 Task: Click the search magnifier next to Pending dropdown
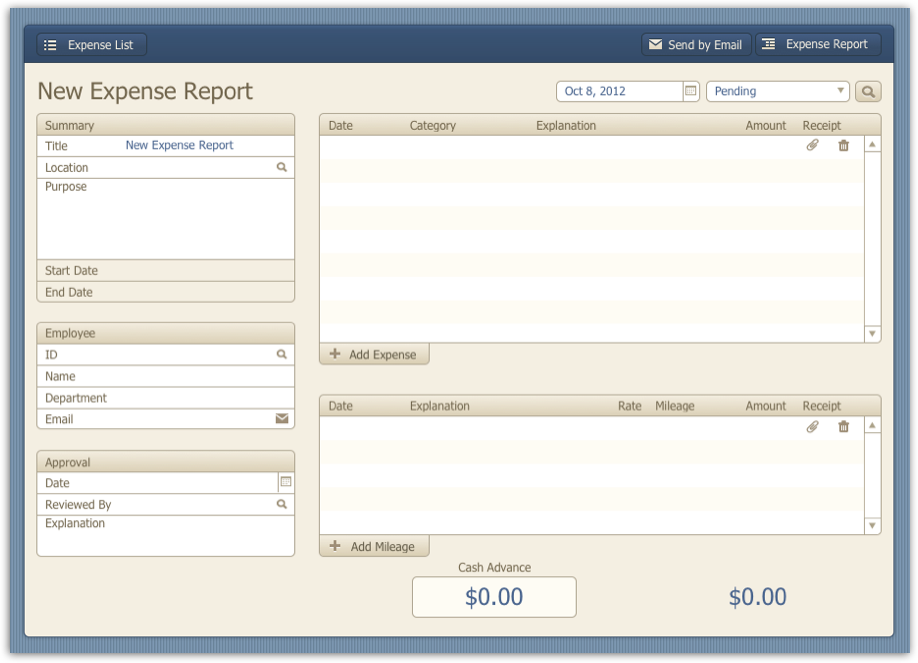(x=867, y=90)
